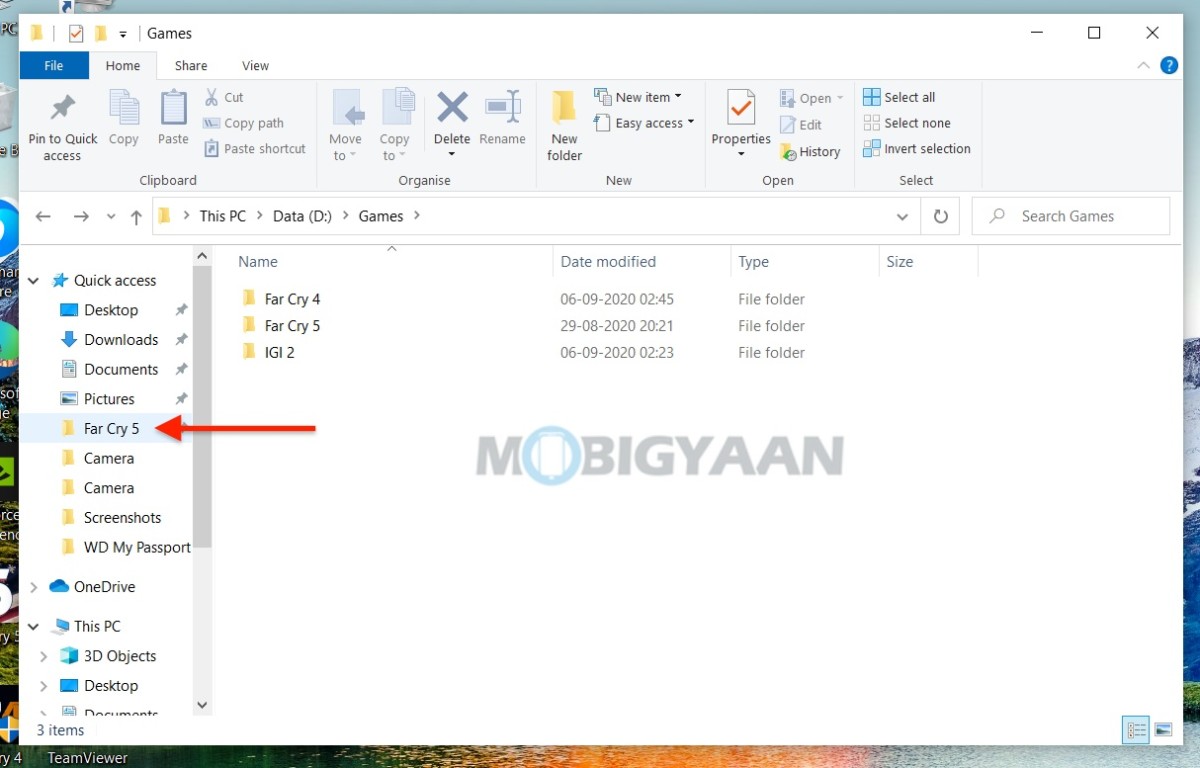
Task: Switch to large thumbnails using the status bar icon
Action: click(x=1162, y=730)
